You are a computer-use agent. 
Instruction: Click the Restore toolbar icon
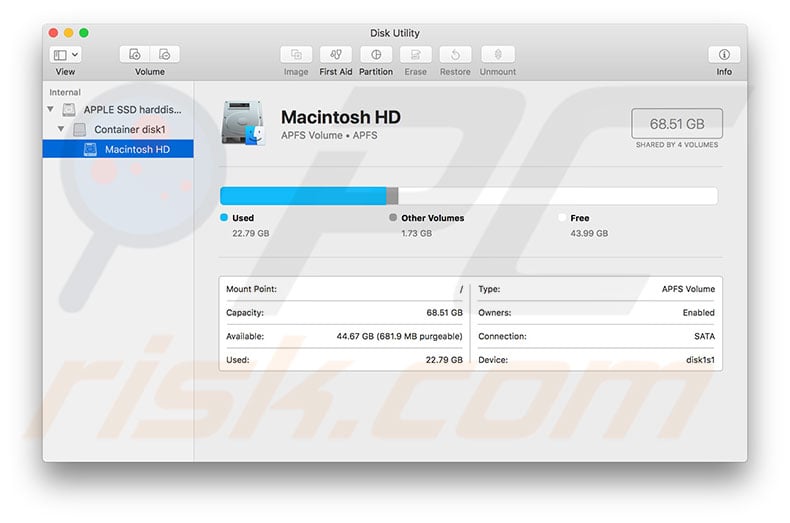(x=455, y=54)
